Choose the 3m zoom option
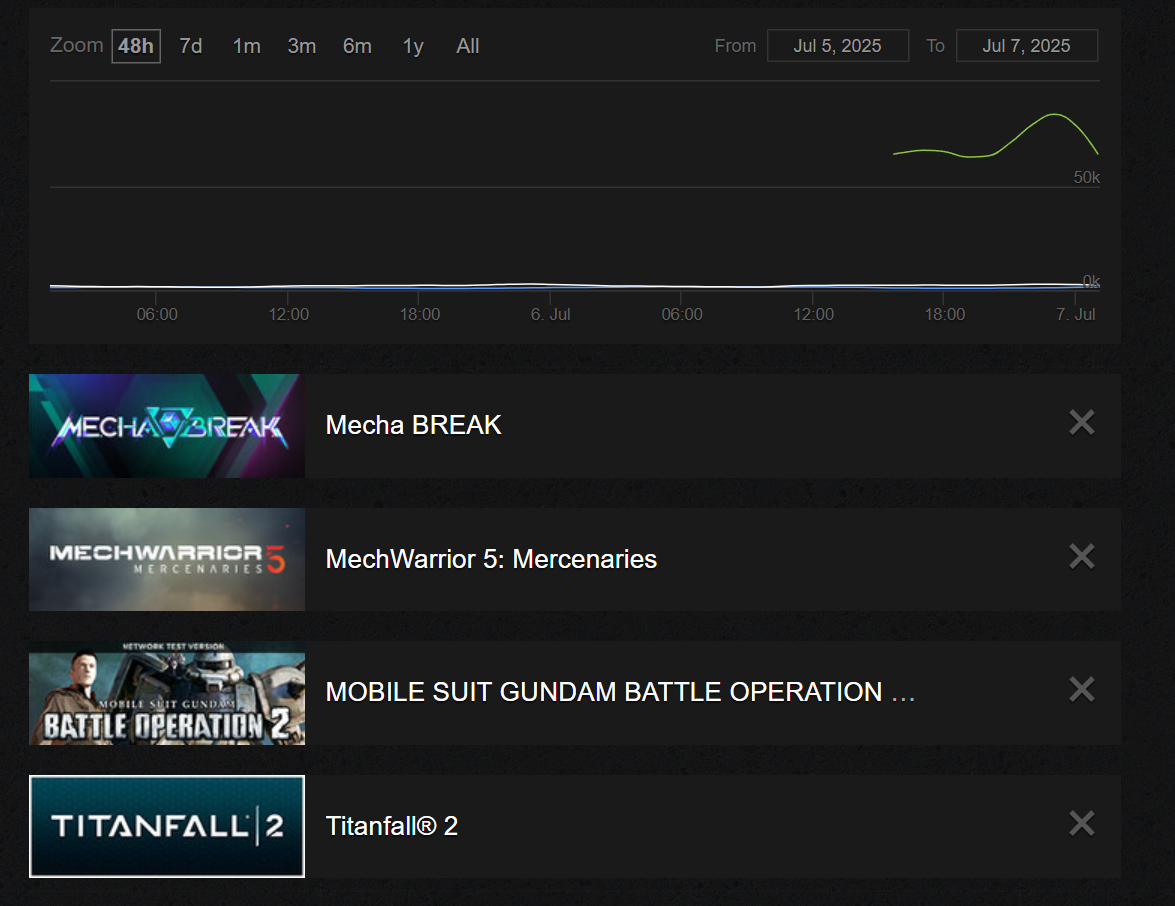Viewport: 1175px width, 906px height. [301, 46]
